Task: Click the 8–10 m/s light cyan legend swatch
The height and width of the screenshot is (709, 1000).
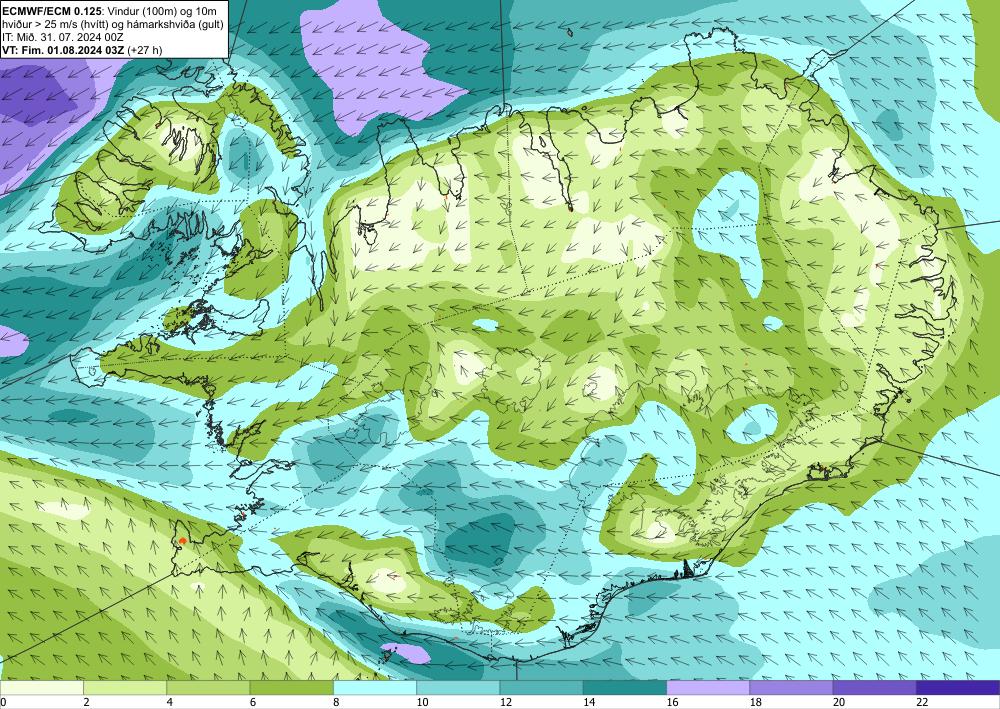Action: click(375, 688)
